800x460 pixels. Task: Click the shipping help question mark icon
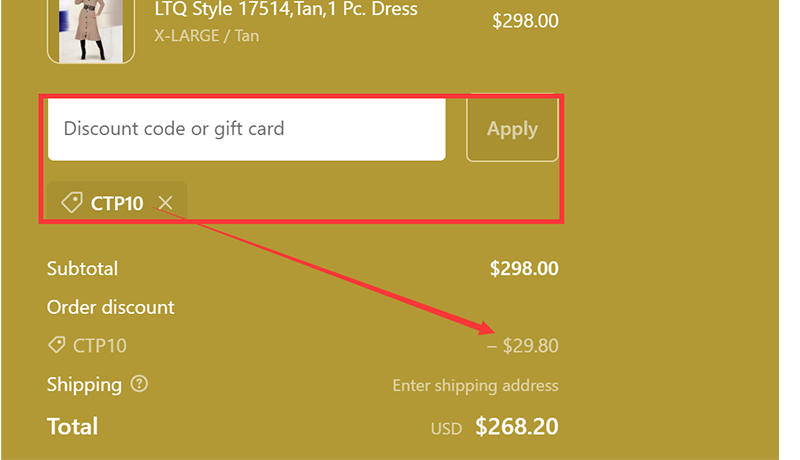(139, 384)
